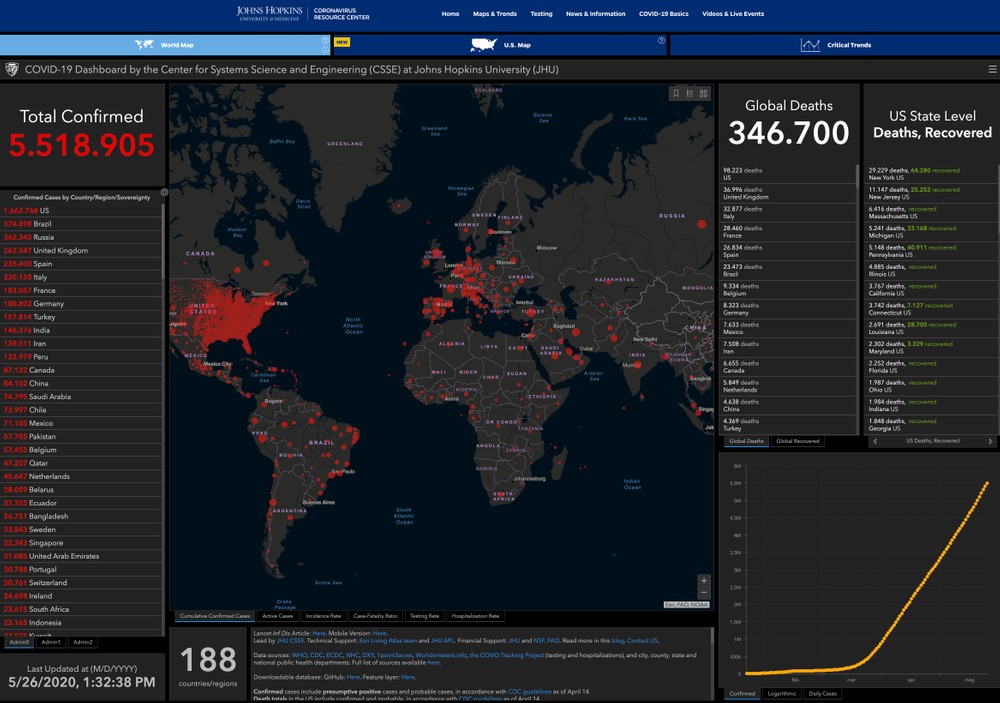Open the Worldometers.info data source link
Viewport: 1000px width, 703px height.
pos(441,655)
